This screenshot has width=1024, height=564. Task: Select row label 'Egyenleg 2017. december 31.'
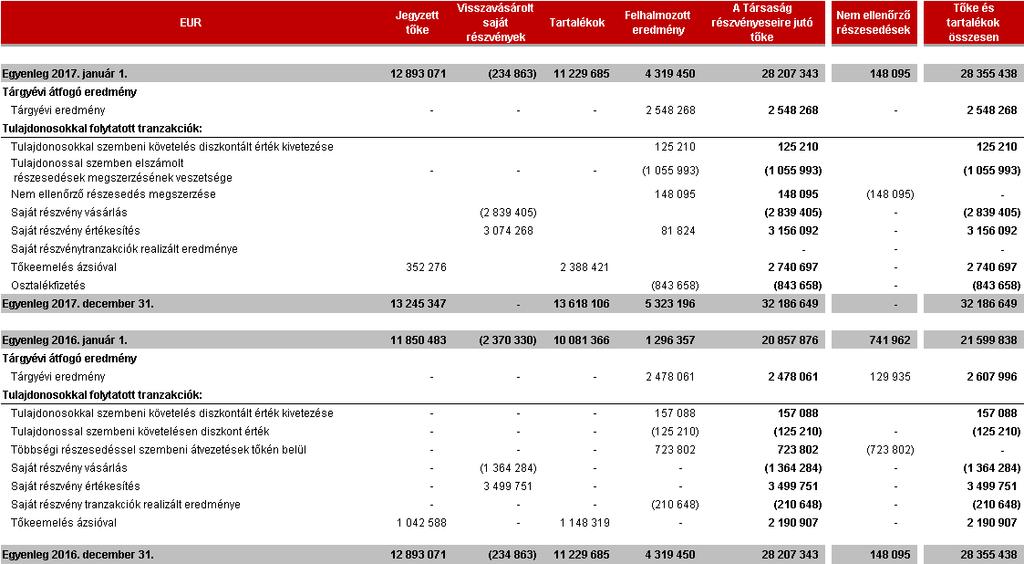78,304
